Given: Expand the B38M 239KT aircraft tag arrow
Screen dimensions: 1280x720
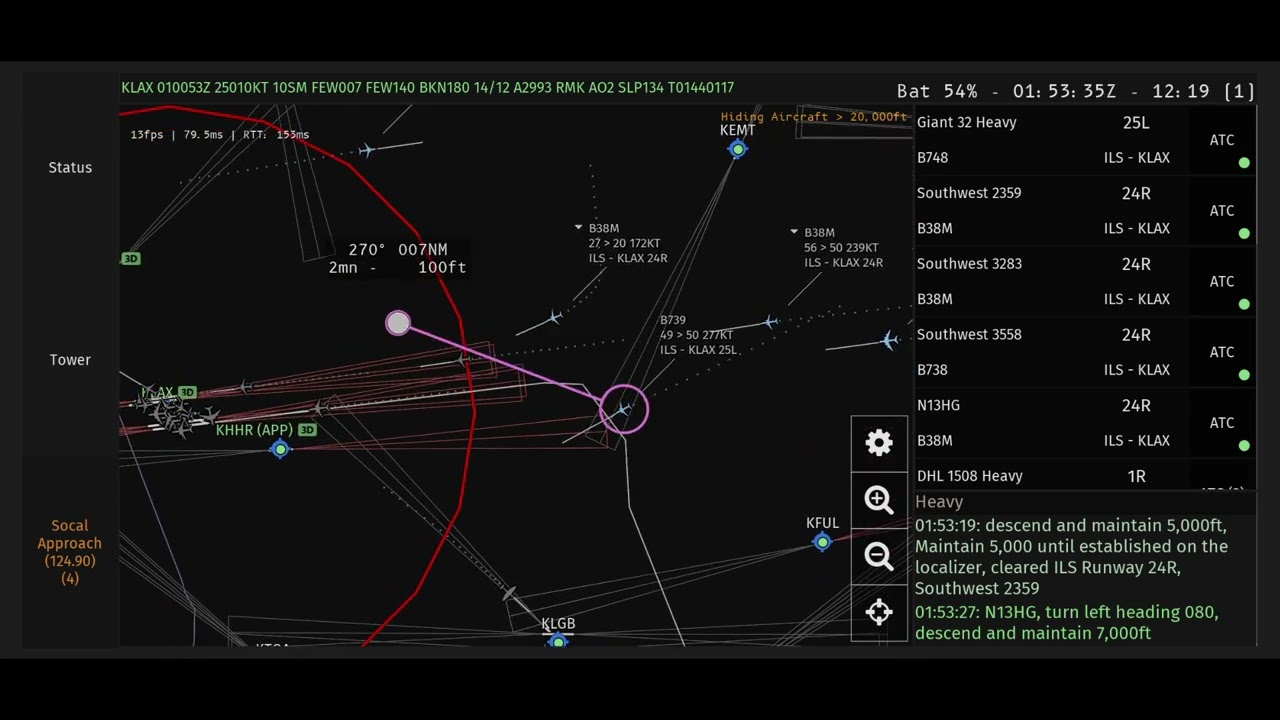Looking at the screenshot, I should (794, 232).
